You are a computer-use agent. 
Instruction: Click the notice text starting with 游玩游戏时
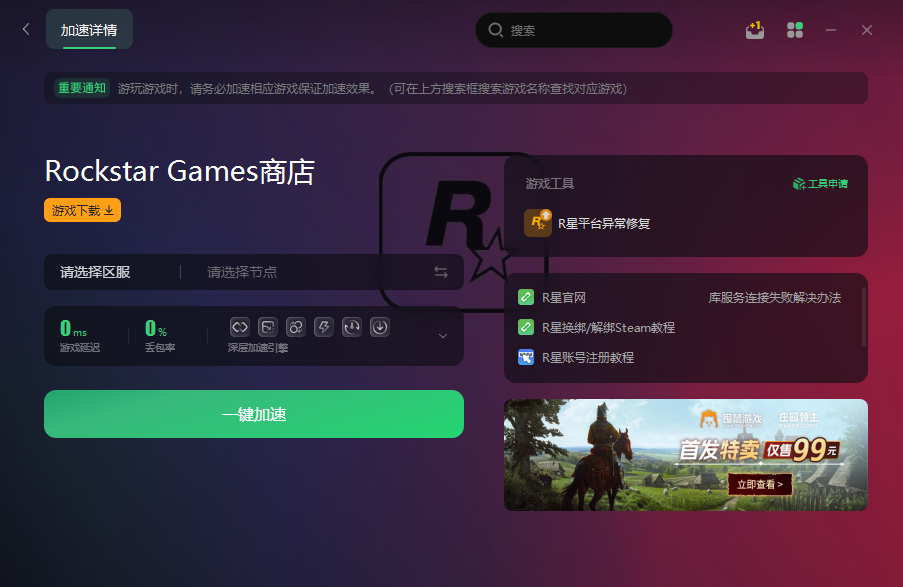coord(373,89)
